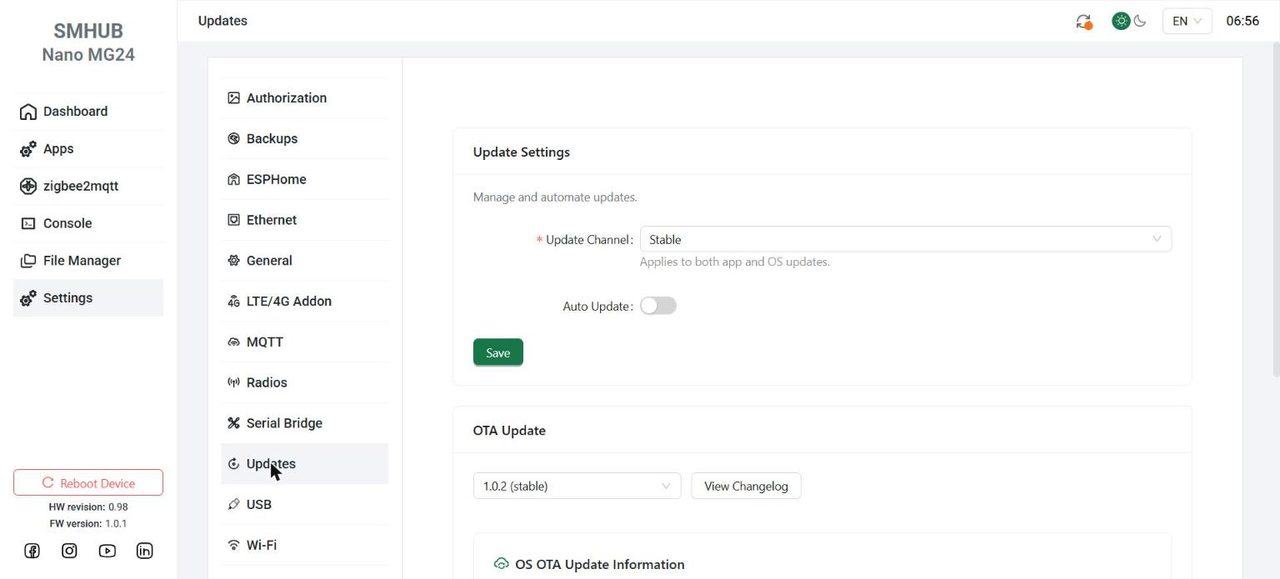This screenshot has height=579, width=1280.
Task: Open the Instagram link icon
Action: (69, 551)
